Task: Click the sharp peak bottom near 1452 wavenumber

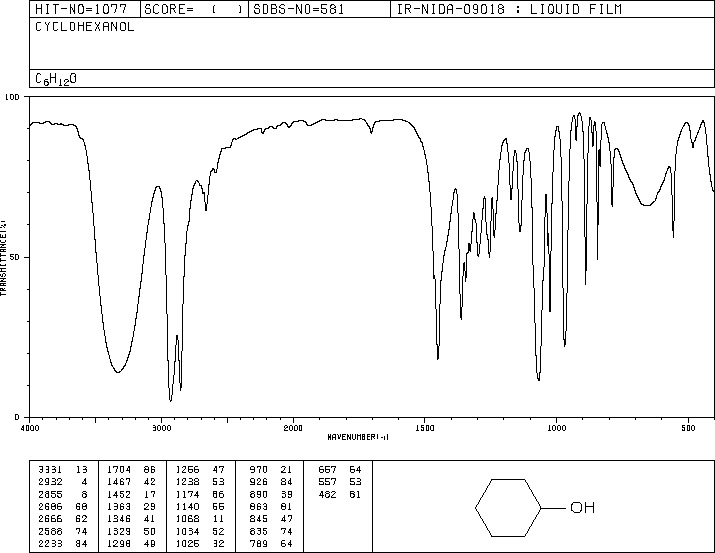Action: [438, 358]
